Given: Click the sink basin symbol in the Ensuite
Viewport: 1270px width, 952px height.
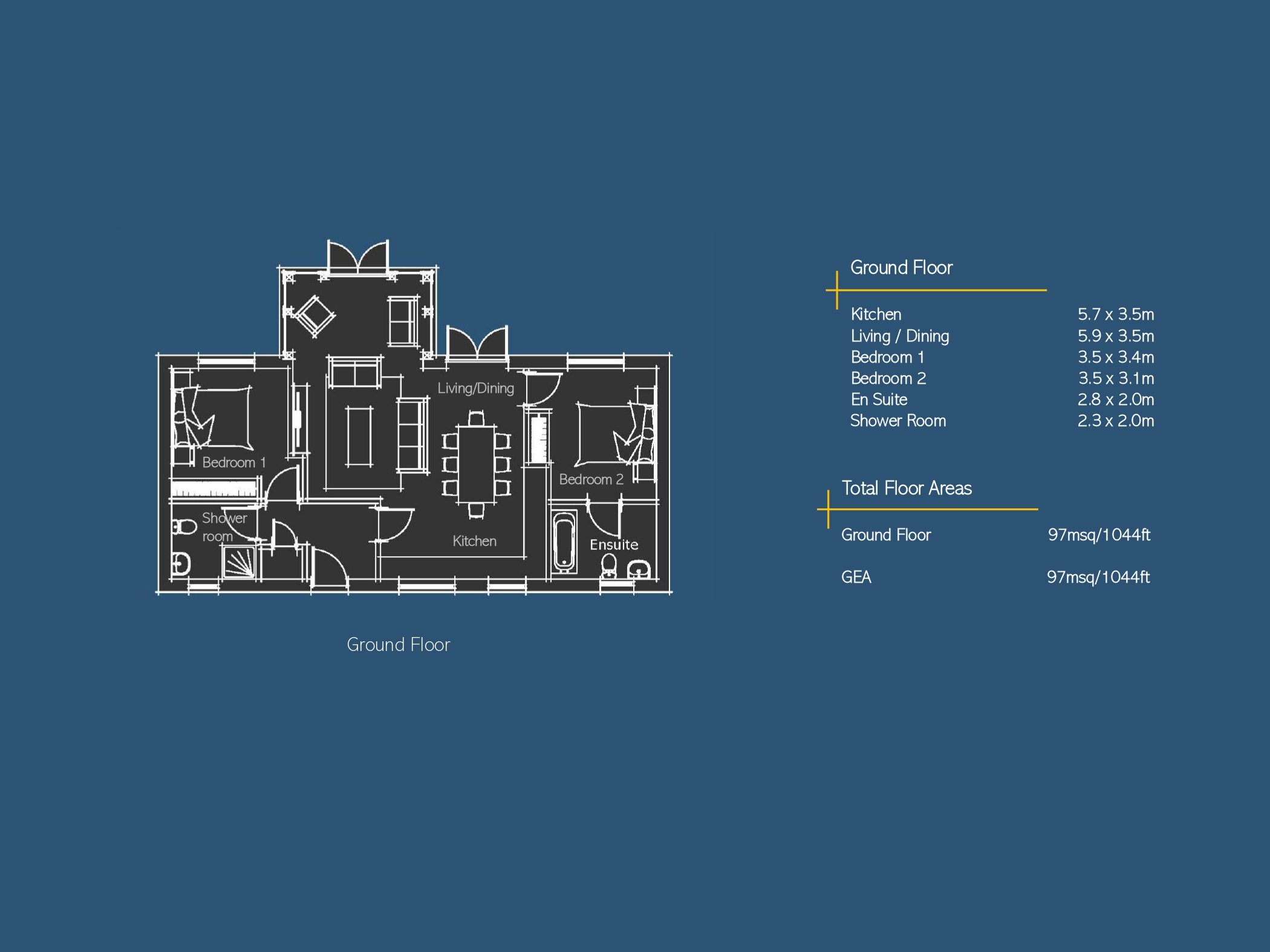Looking at the screenshot, I should click(x=639, y=569).
